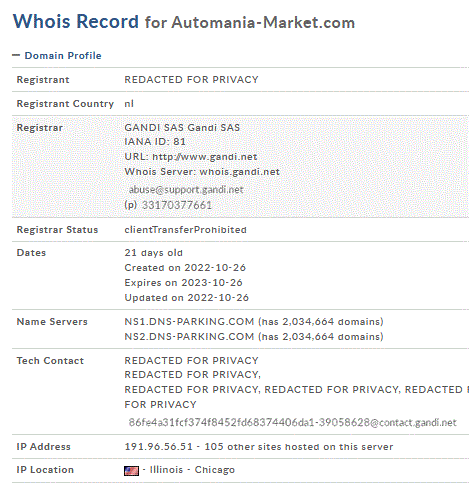
Task: Click Registrant REDACTED FOR PRIVACY value
Action: 192,80
